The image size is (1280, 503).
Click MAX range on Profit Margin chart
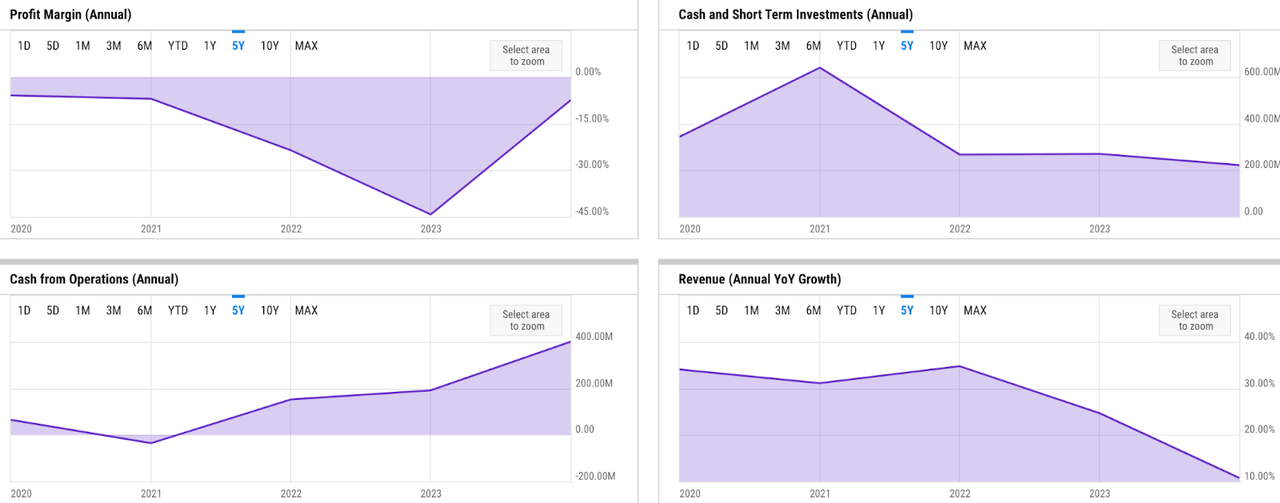click(x=306, y=45)
